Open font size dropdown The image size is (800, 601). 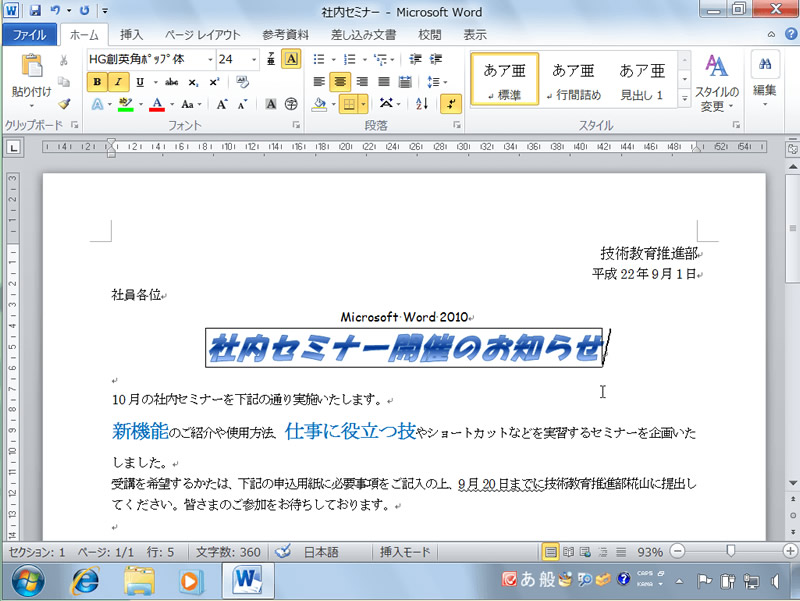tap(254, 60)
